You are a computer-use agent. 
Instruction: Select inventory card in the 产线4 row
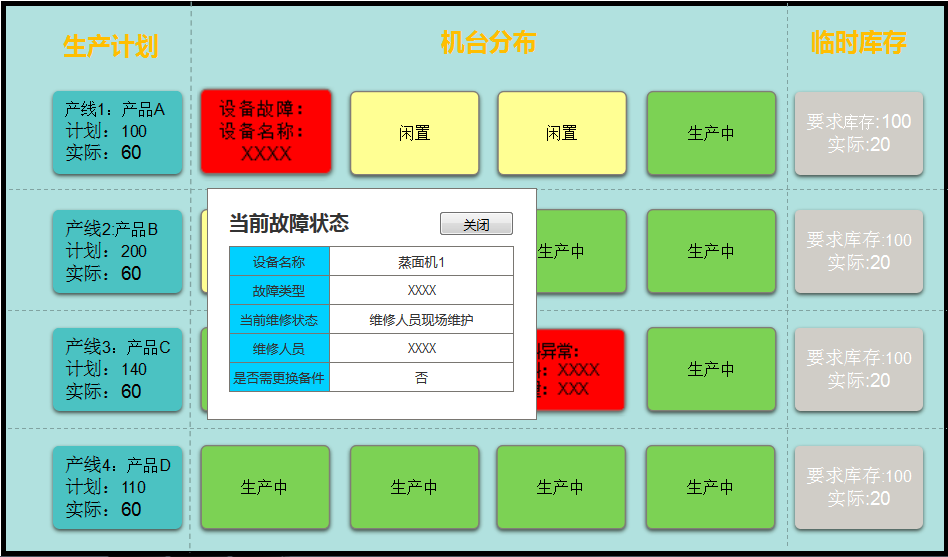[859, 487]
